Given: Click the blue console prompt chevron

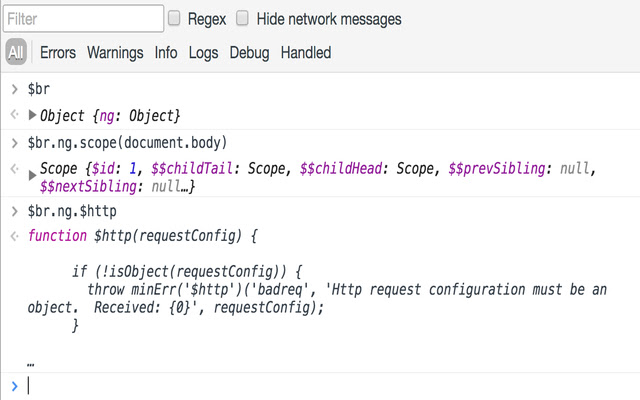Looking at the screenshot, I should [14, 385].
